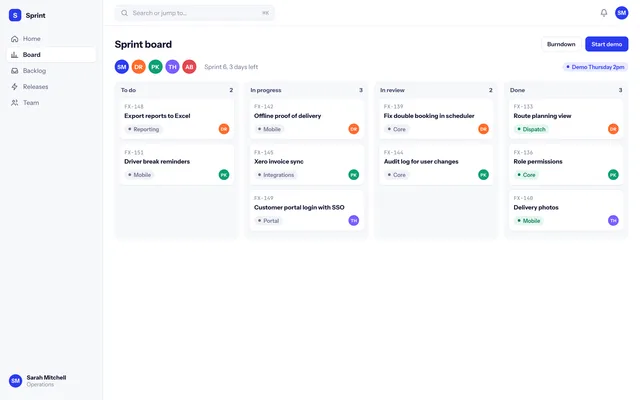
Task: Click assignee avatar on Export reports to Excel card
Action: point(224,129)
